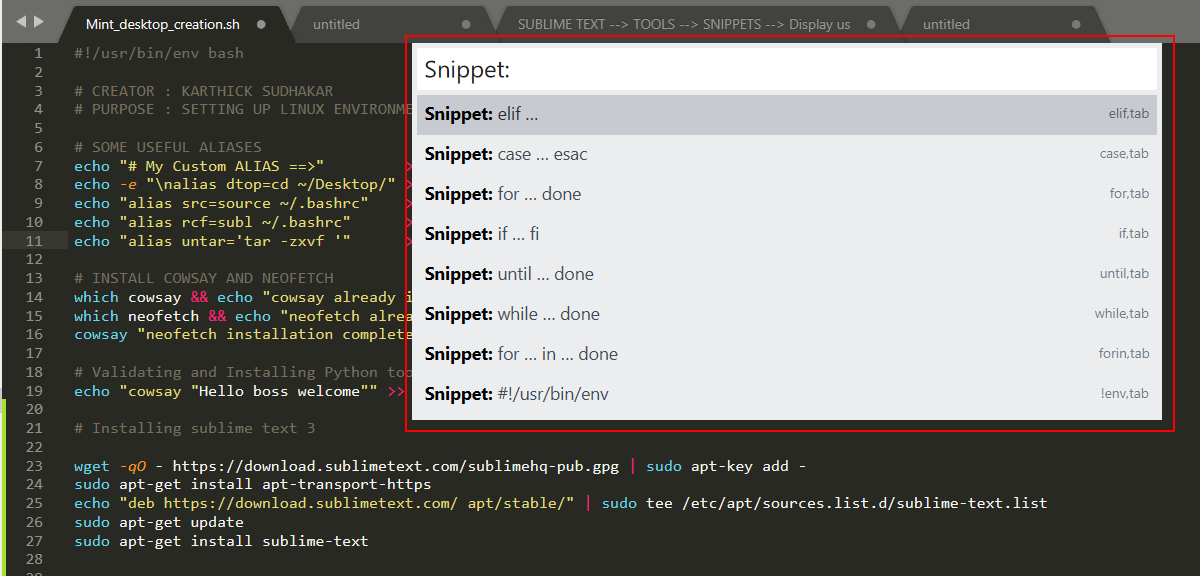
Task: Select the 'until ... done' snippet
Action: 786,274
